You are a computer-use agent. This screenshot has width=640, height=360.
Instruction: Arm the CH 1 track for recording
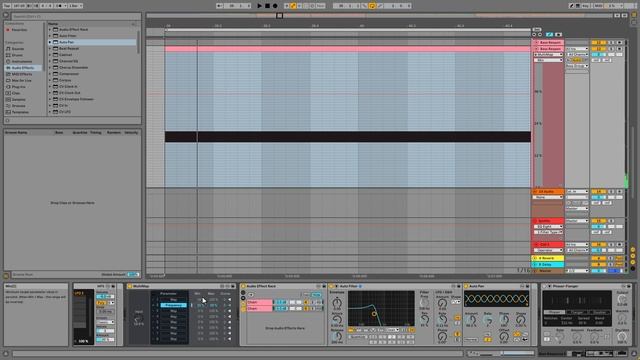619,244
